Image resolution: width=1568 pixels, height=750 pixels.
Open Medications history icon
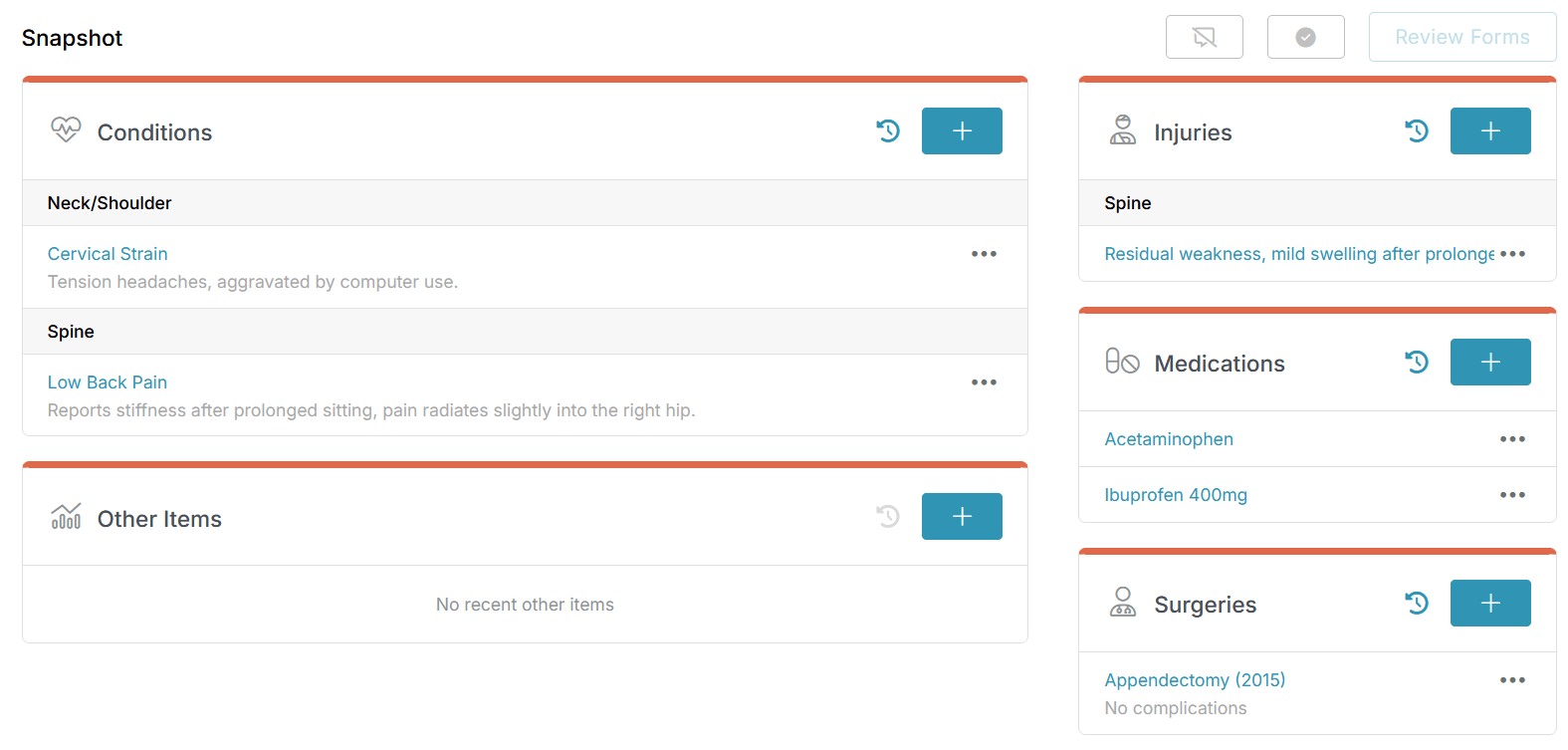tap(1417, 362)
